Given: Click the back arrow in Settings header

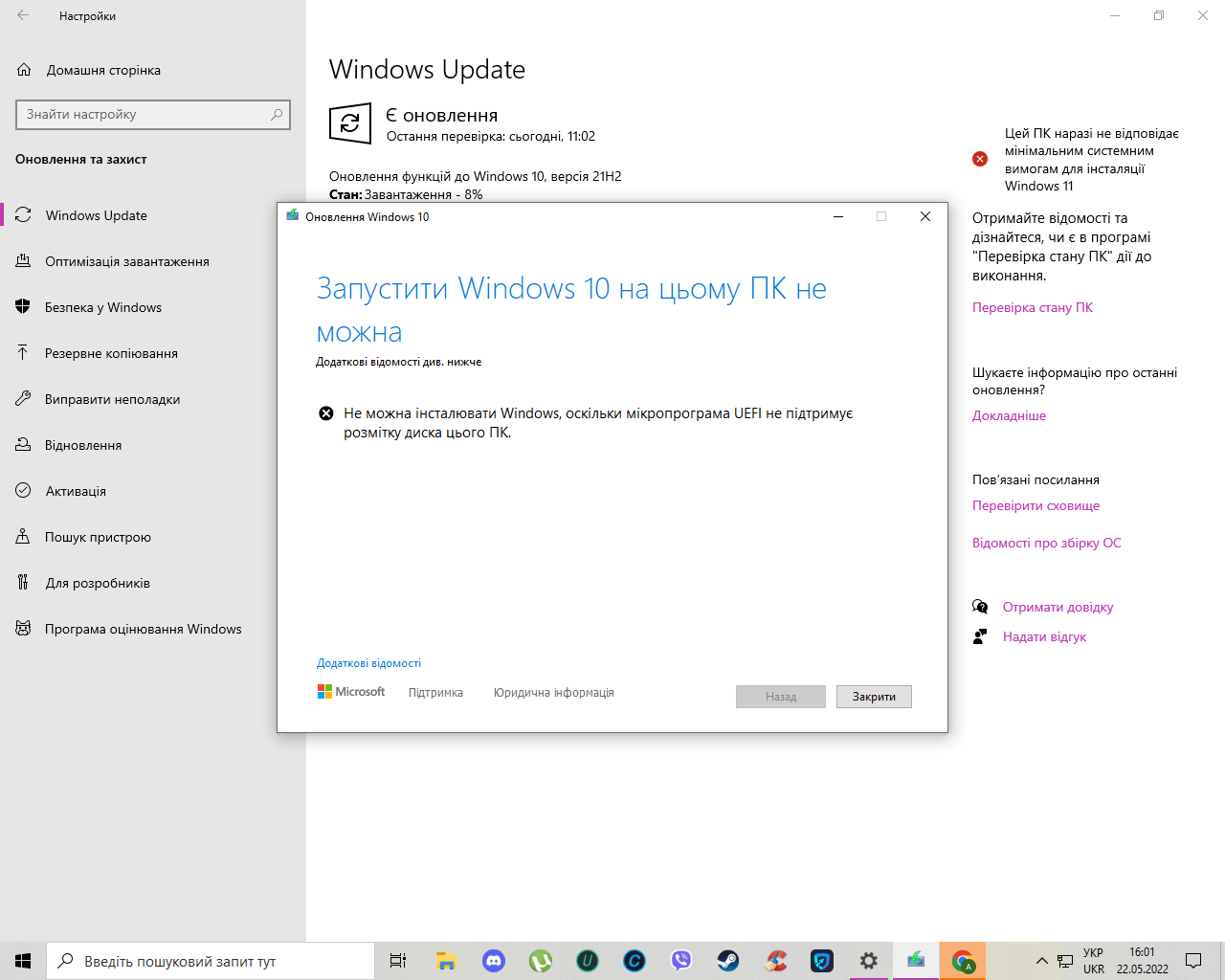Looking at the screenshot, I should coord(23,15).
